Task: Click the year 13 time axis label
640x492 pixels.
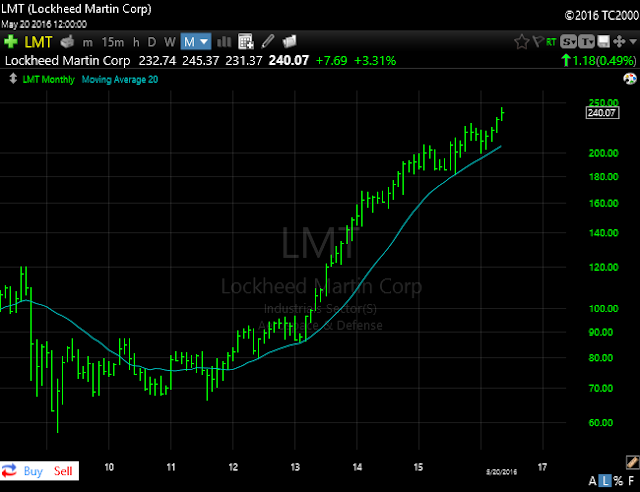Action: (x=295, y=467)
